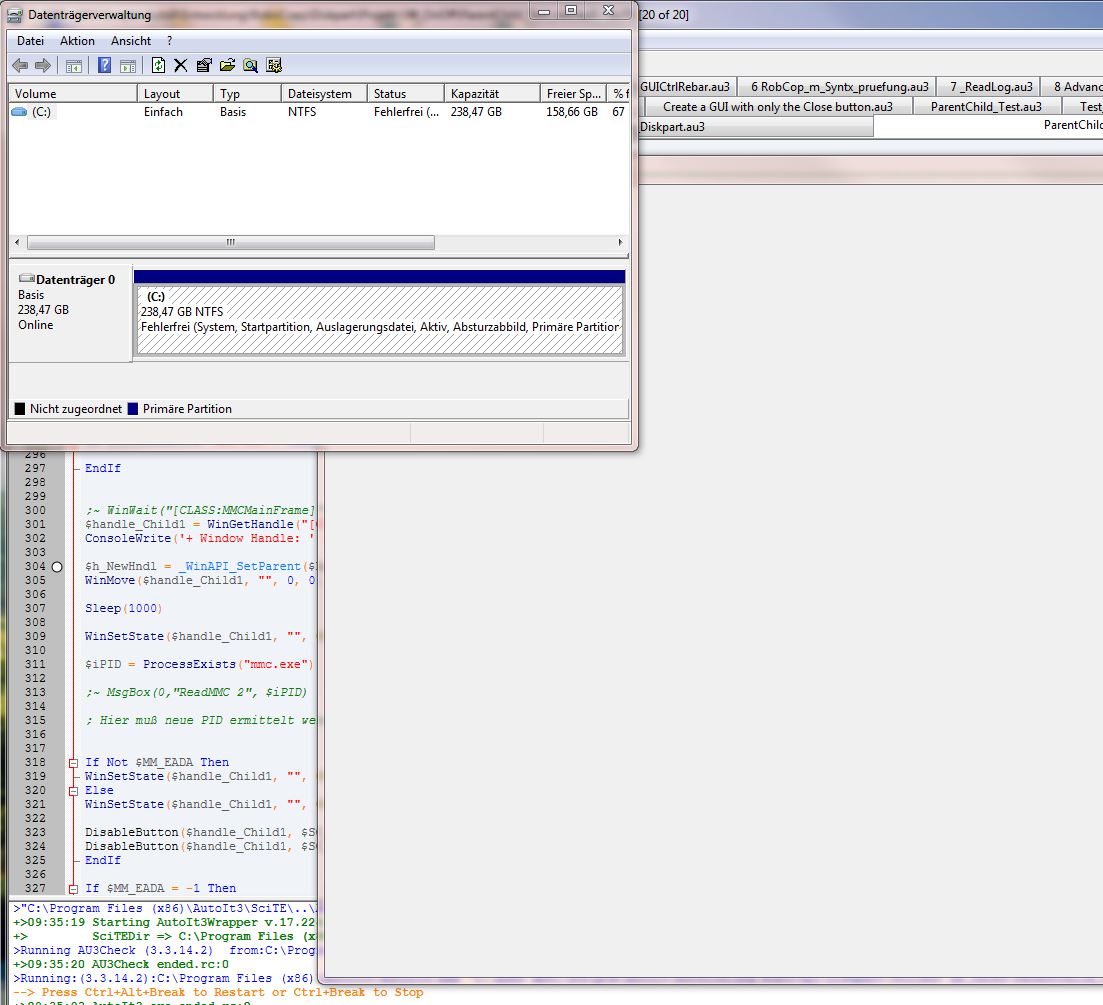
Task: Select the (C:) partition block in Datenträger 0
Action: point(379,319)
